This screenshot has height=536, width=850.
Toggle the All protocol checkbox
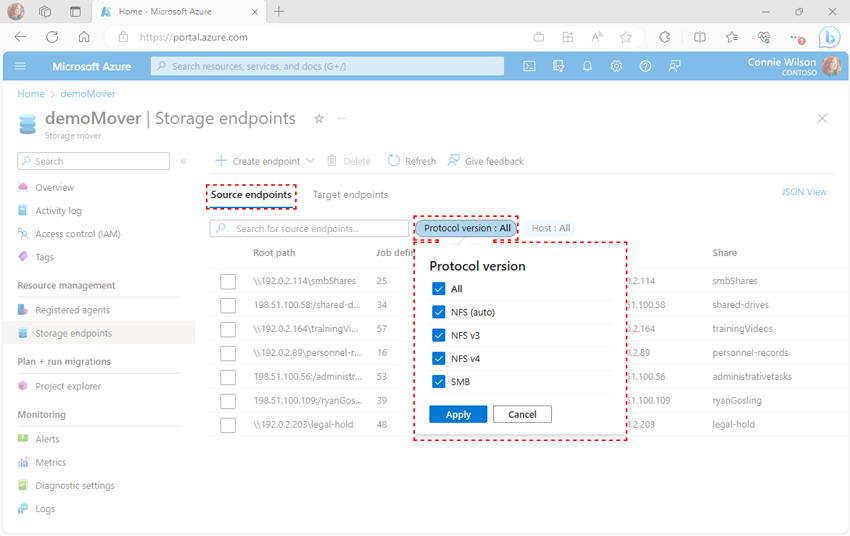(x=439, y=289)
